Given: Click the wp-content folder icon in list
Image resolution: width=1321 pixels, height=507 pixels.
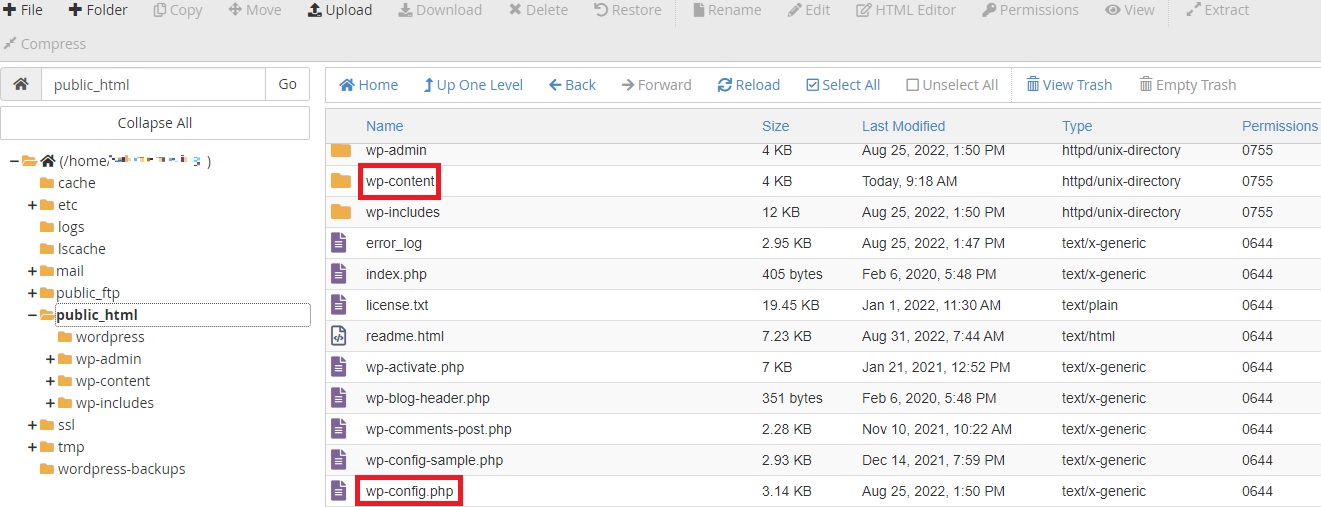Looking at the screenshot, I should (341, 181).
